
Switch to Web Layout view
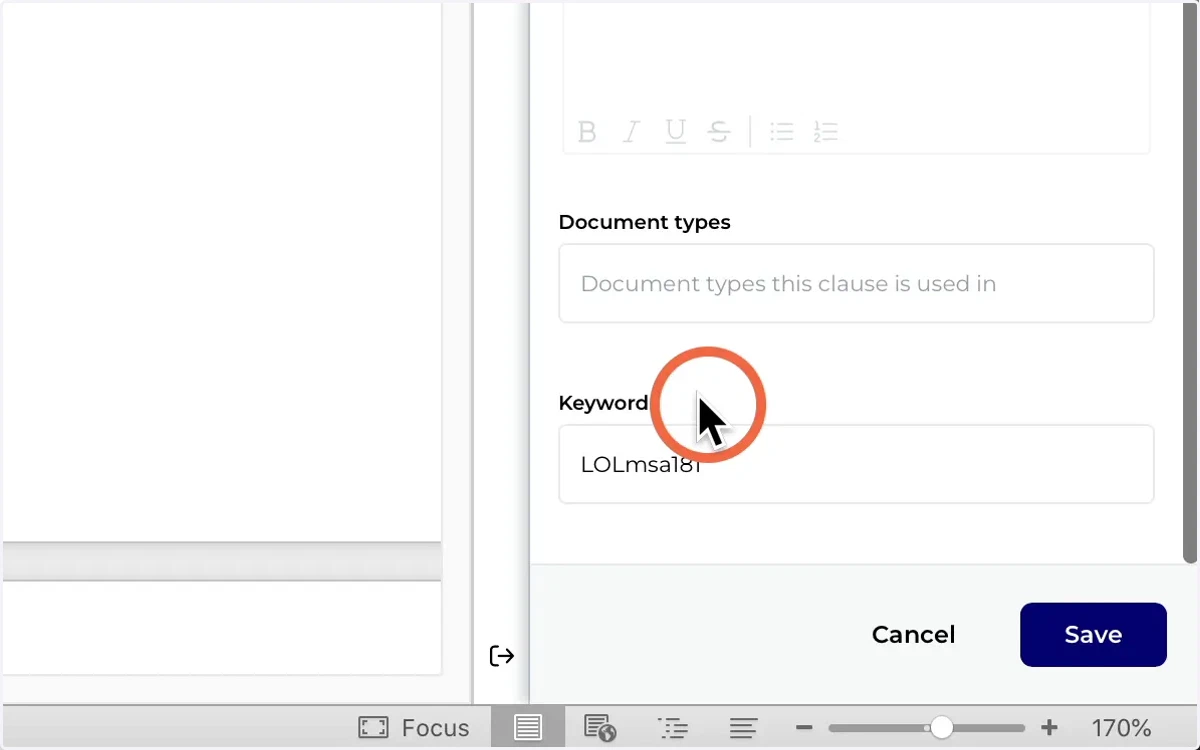coord(600,728)
